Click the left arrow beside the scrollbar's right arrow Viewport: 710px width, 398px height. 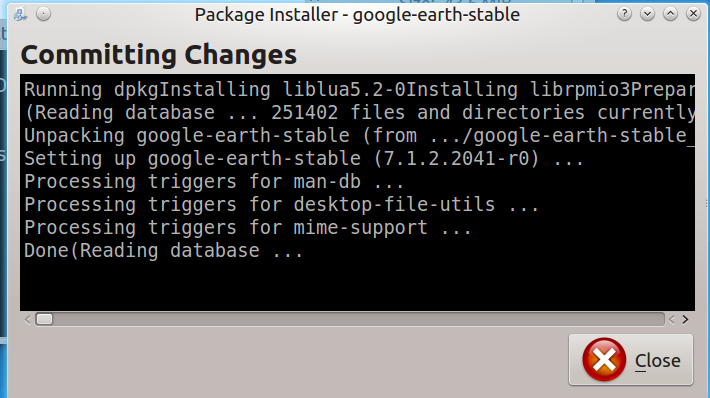(x=672, y=320)
